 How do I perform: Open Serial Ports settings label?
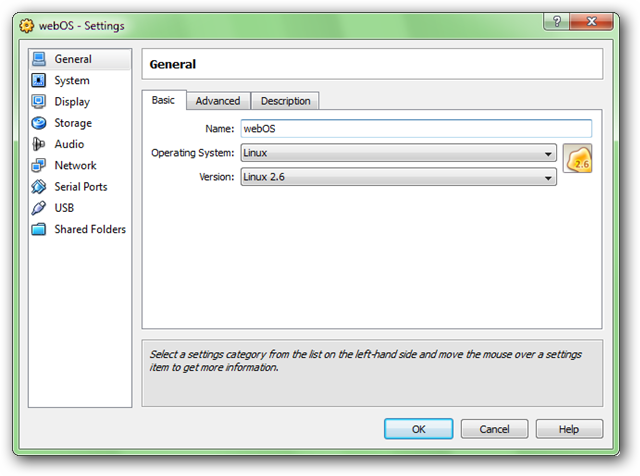81,187
